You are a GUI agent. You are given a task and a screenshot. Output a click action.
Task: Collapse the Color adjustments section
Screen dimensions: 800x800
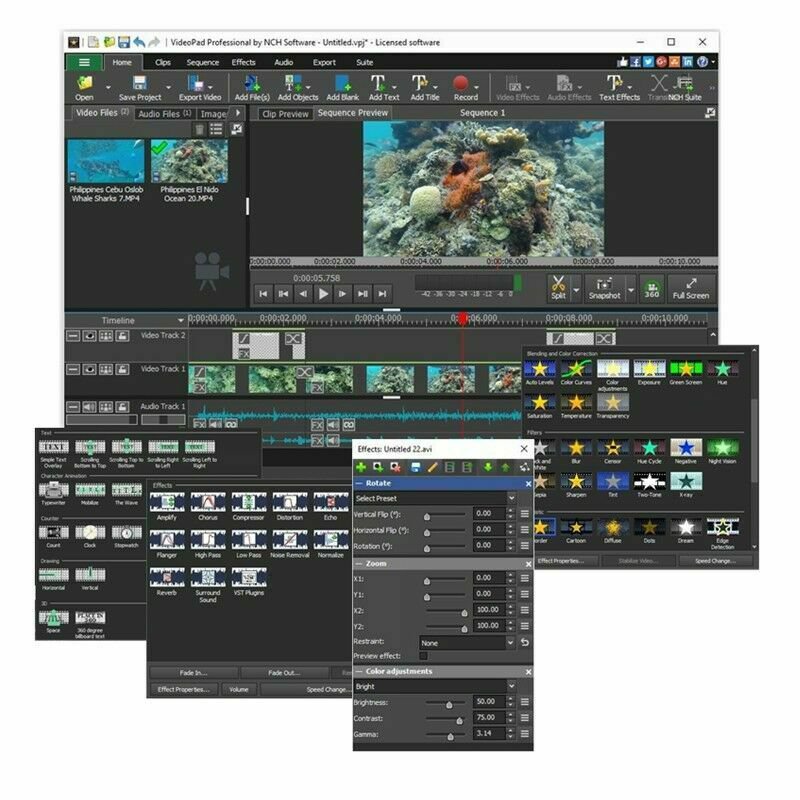359,671
